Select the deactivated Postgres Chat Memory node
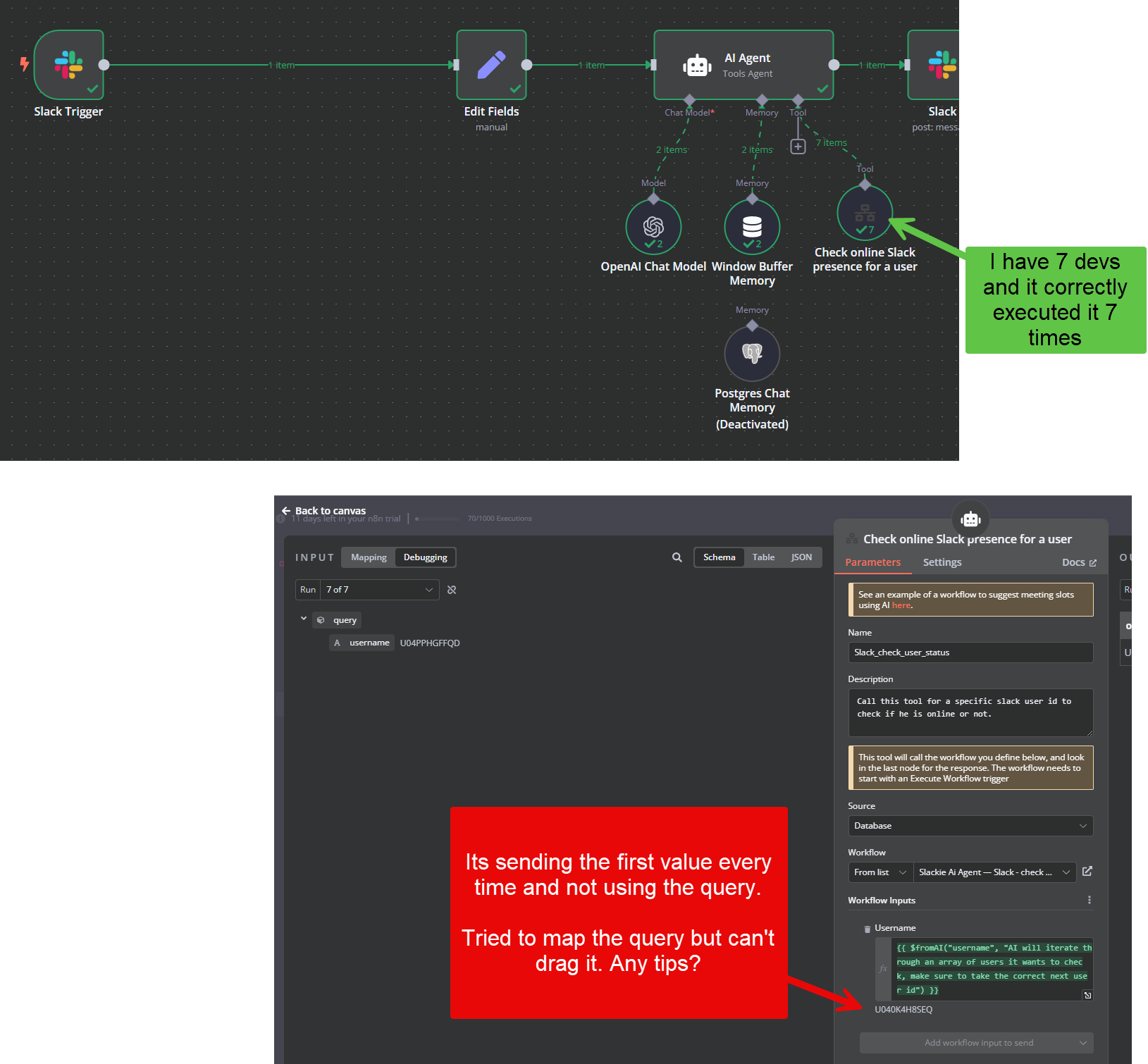The height and width of the screenshot is (1064, 1148). 752,353
